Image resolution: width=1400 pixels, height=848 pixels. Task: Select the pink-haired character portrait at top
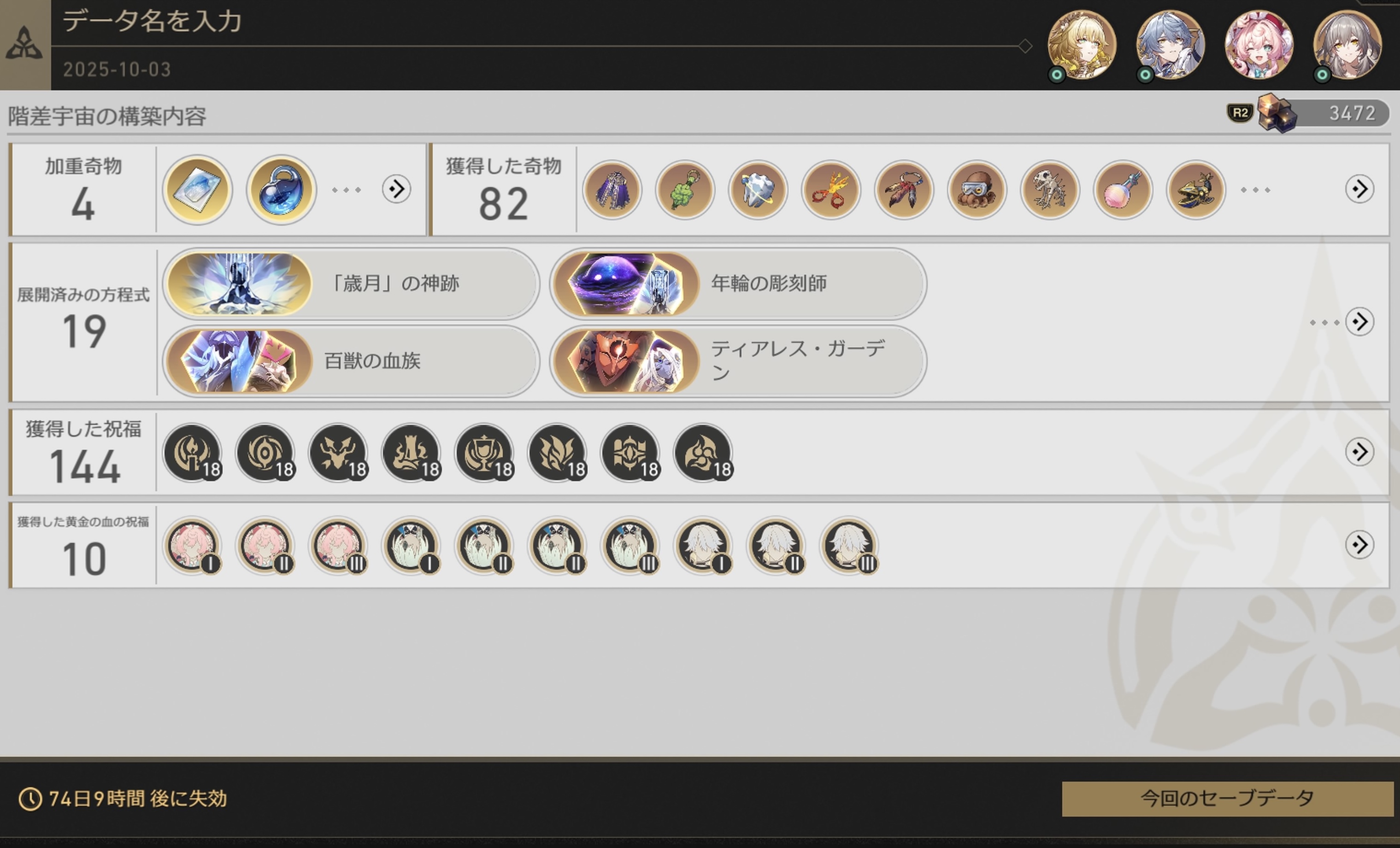tap(1259, 44)
